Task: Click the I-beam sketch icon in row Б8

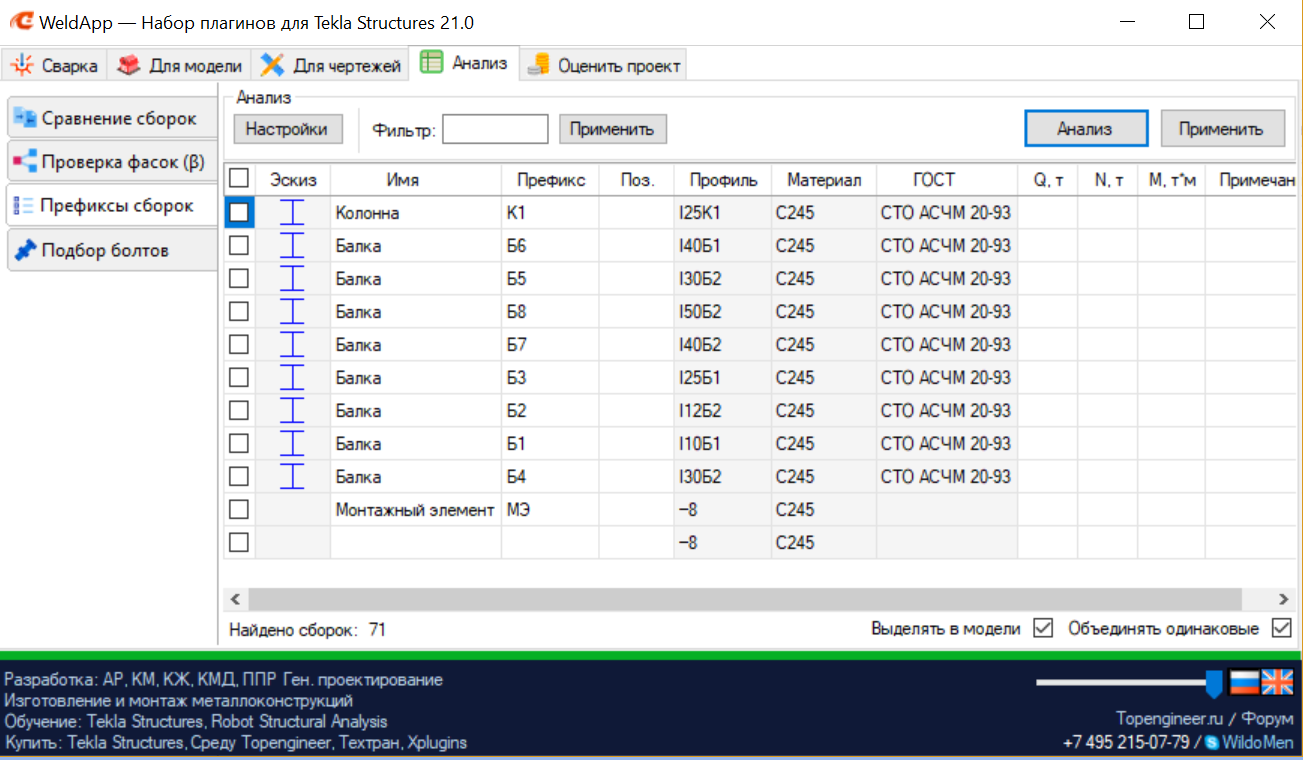Action: point(291,312)
